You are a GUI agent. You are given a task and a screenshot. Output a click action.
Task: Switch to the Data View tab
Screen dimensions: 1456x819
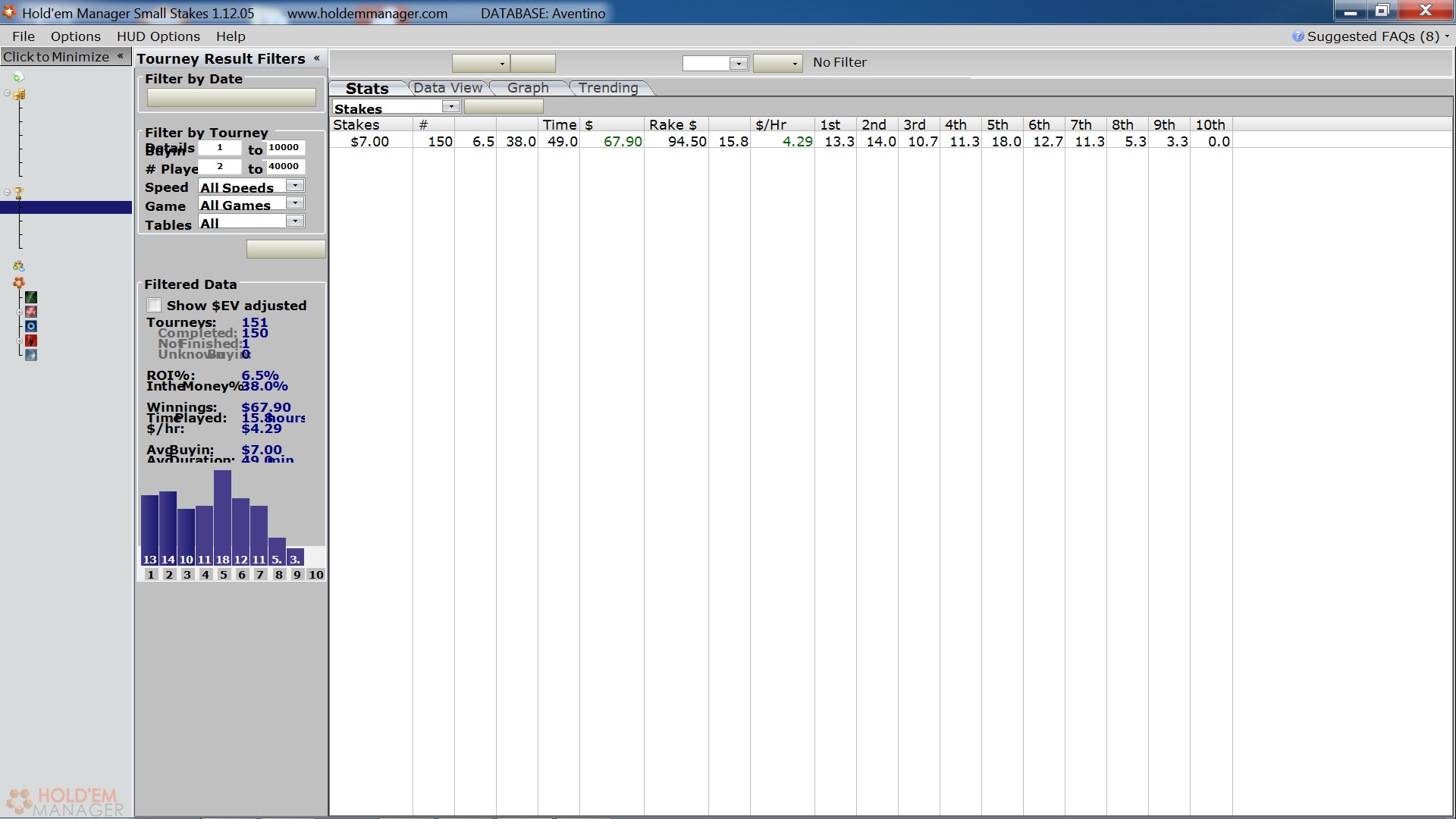(x=447, y=88)
